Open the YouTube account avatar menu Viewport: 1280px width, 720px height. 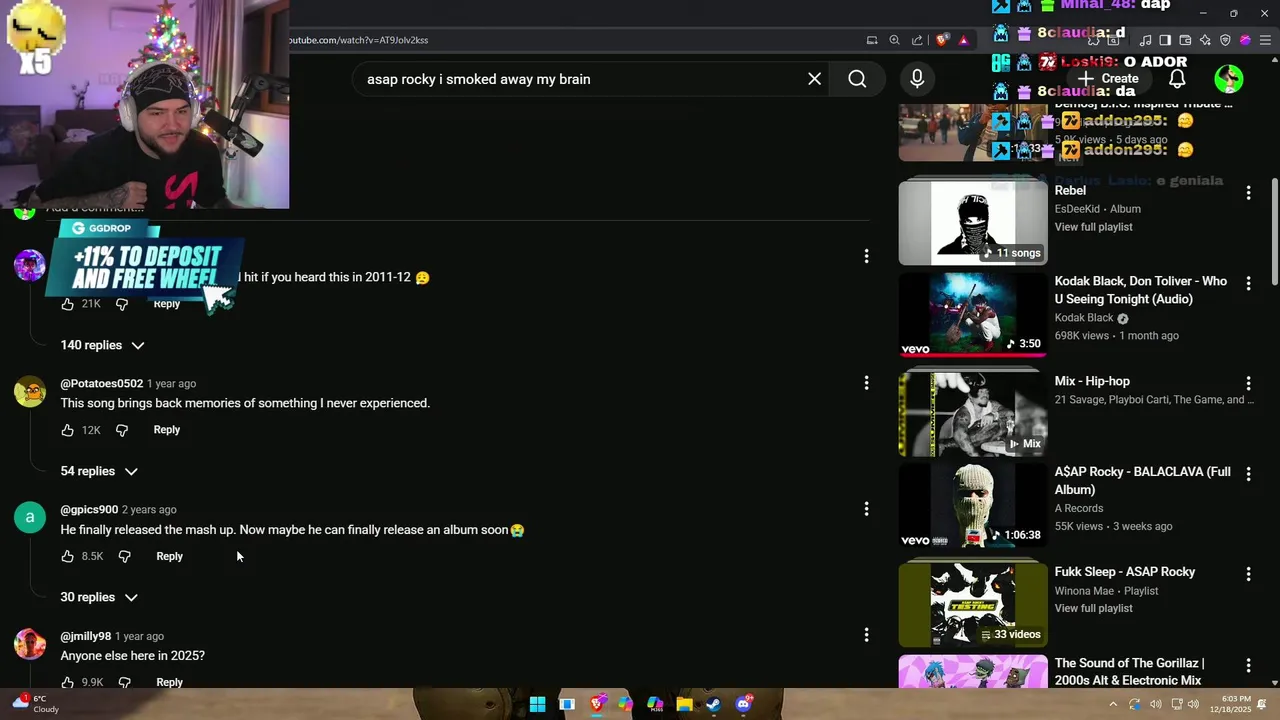pos(1229,79)
